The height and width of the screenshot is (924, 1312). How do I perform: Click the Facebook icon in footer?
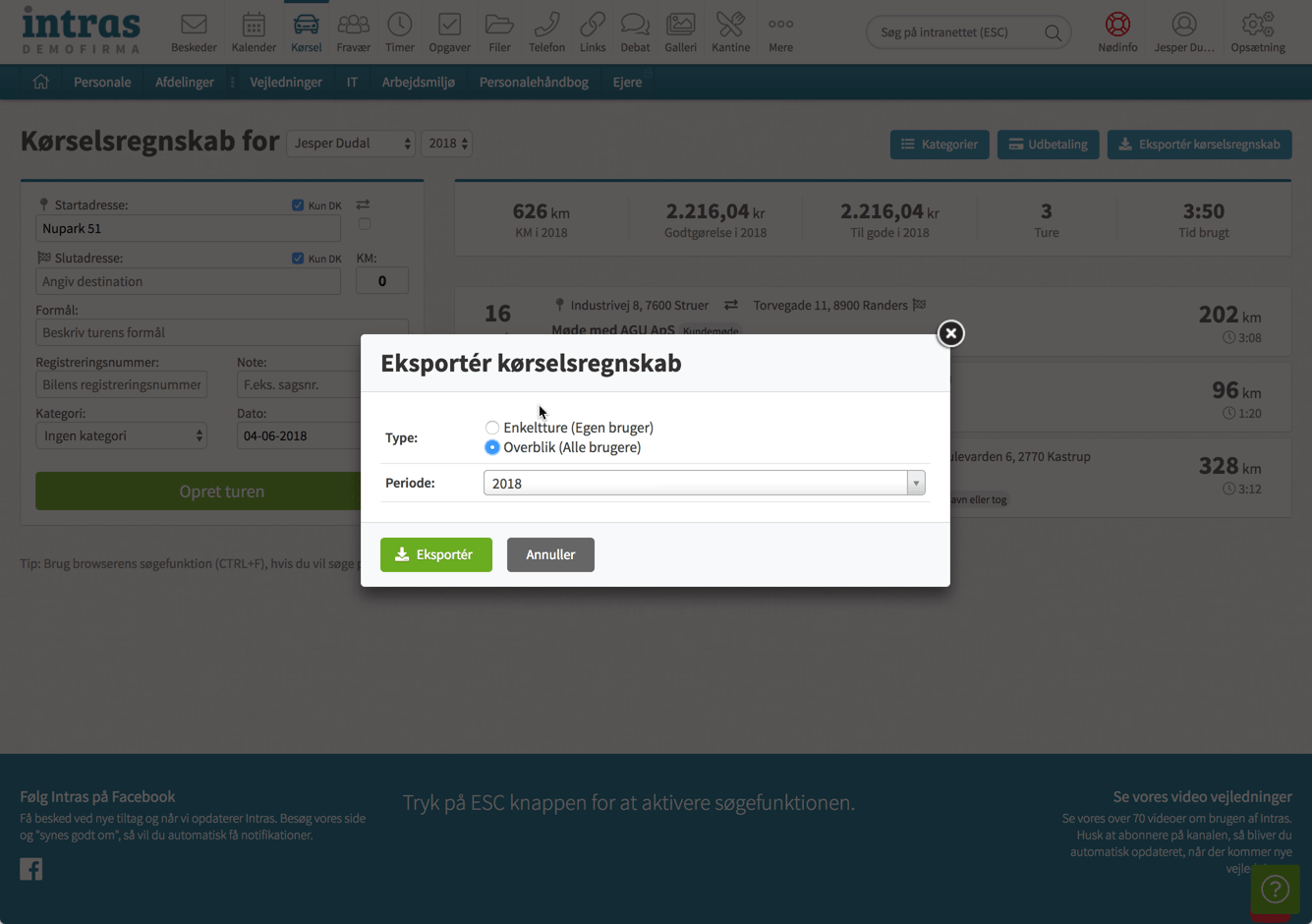coord(31,869)
